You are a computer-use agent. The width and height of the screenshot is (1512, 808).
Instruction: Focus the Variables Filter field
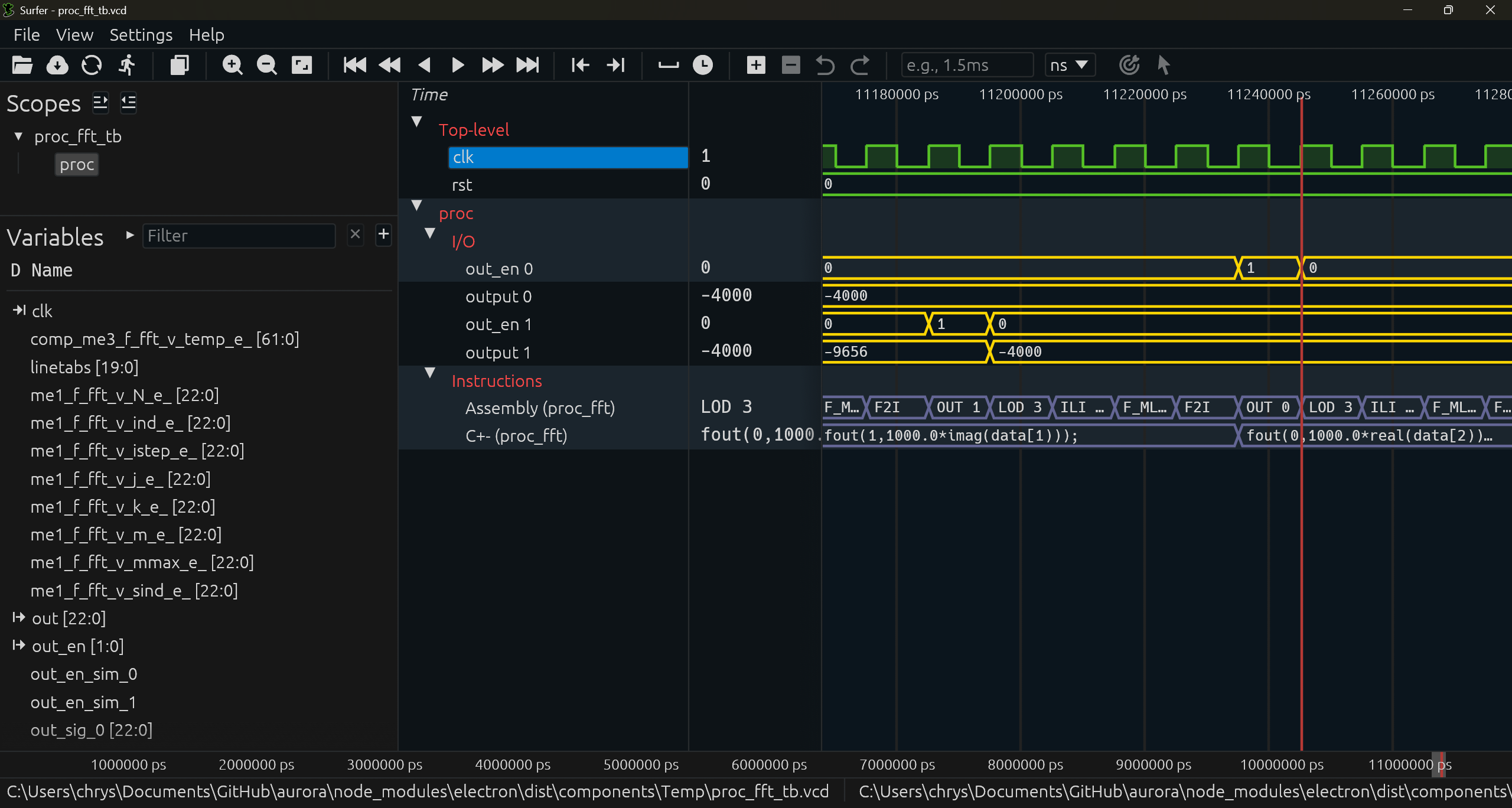point(239,236)
